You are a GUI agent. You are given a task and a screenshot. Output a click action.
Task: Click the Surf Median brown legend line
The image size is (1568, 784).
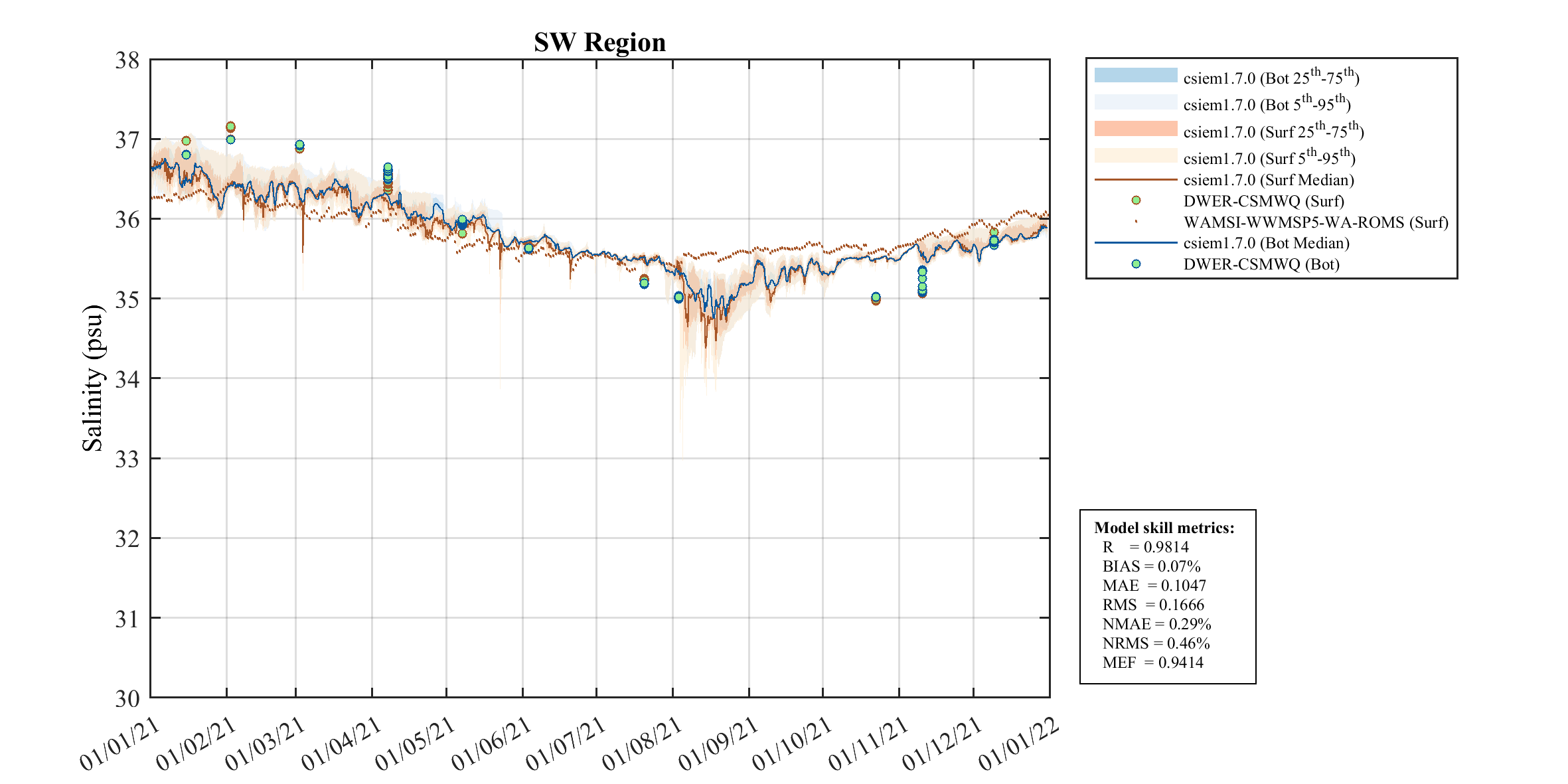1135,179
